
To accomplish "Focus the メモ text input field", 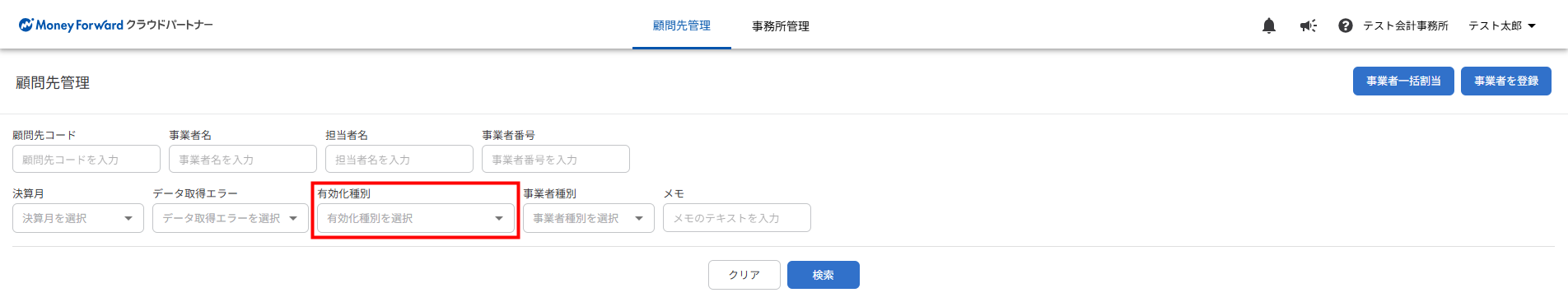I will [737, 218].
